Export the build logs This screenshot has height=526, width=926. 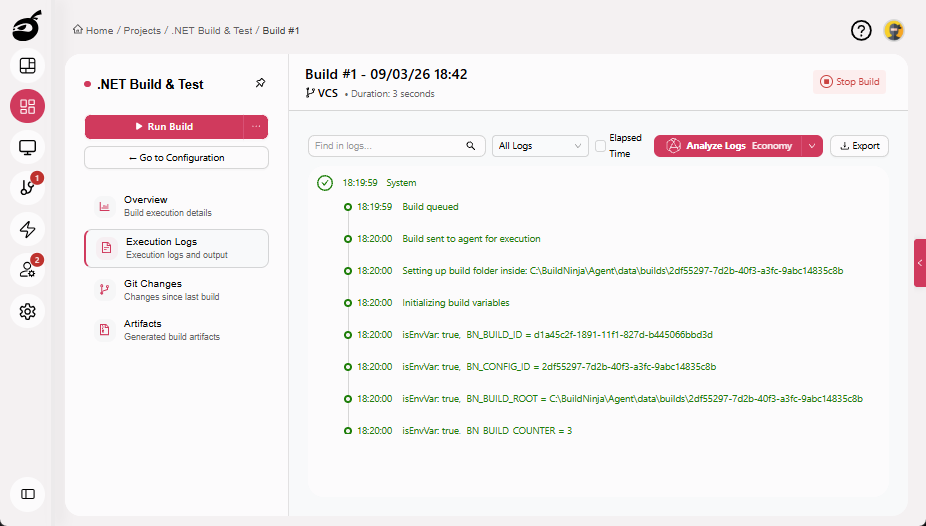point(859,146)
